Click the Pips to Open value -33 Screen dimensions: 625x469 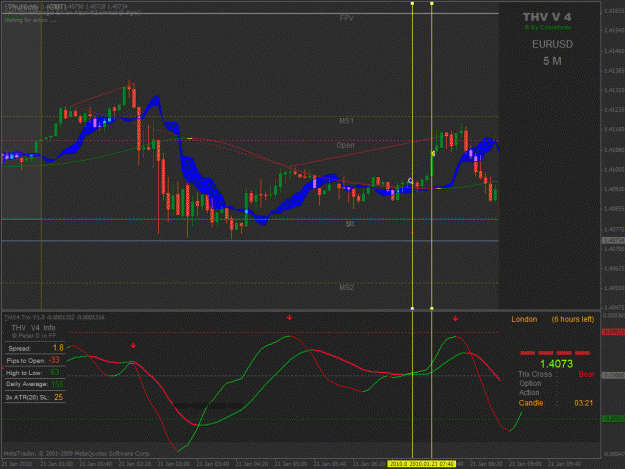point(54,360)
